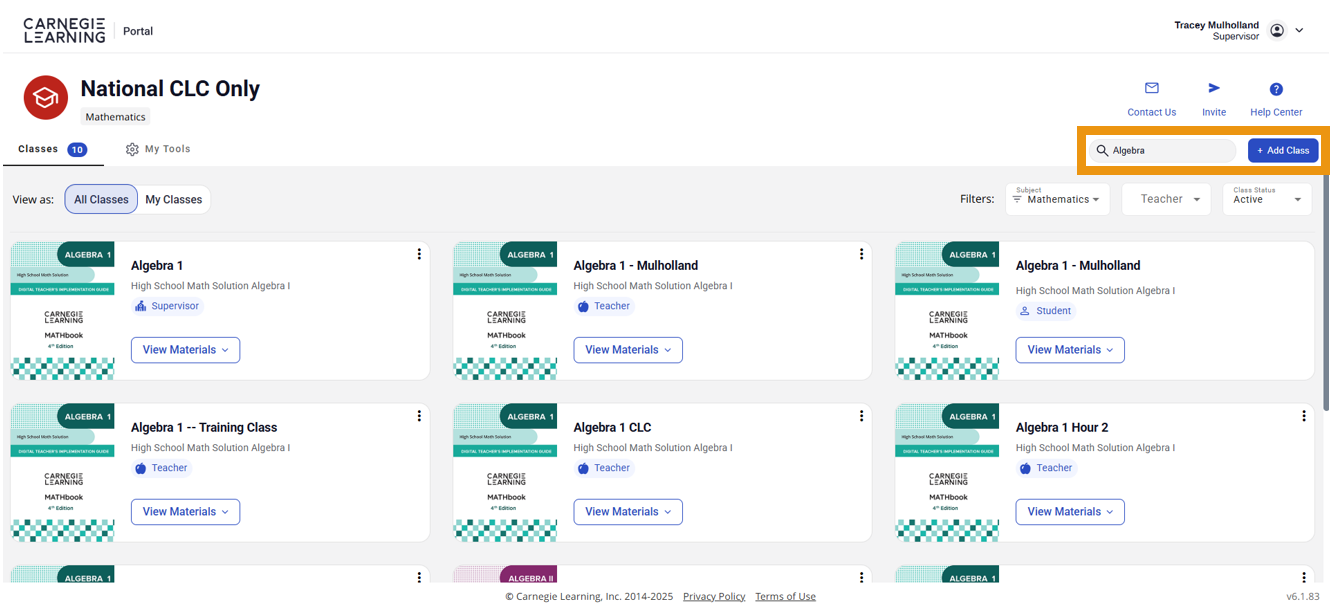Click the Algebra 1 Hour 2 card thumbnail
This screenshot has width=1331, height=615.
947,473
